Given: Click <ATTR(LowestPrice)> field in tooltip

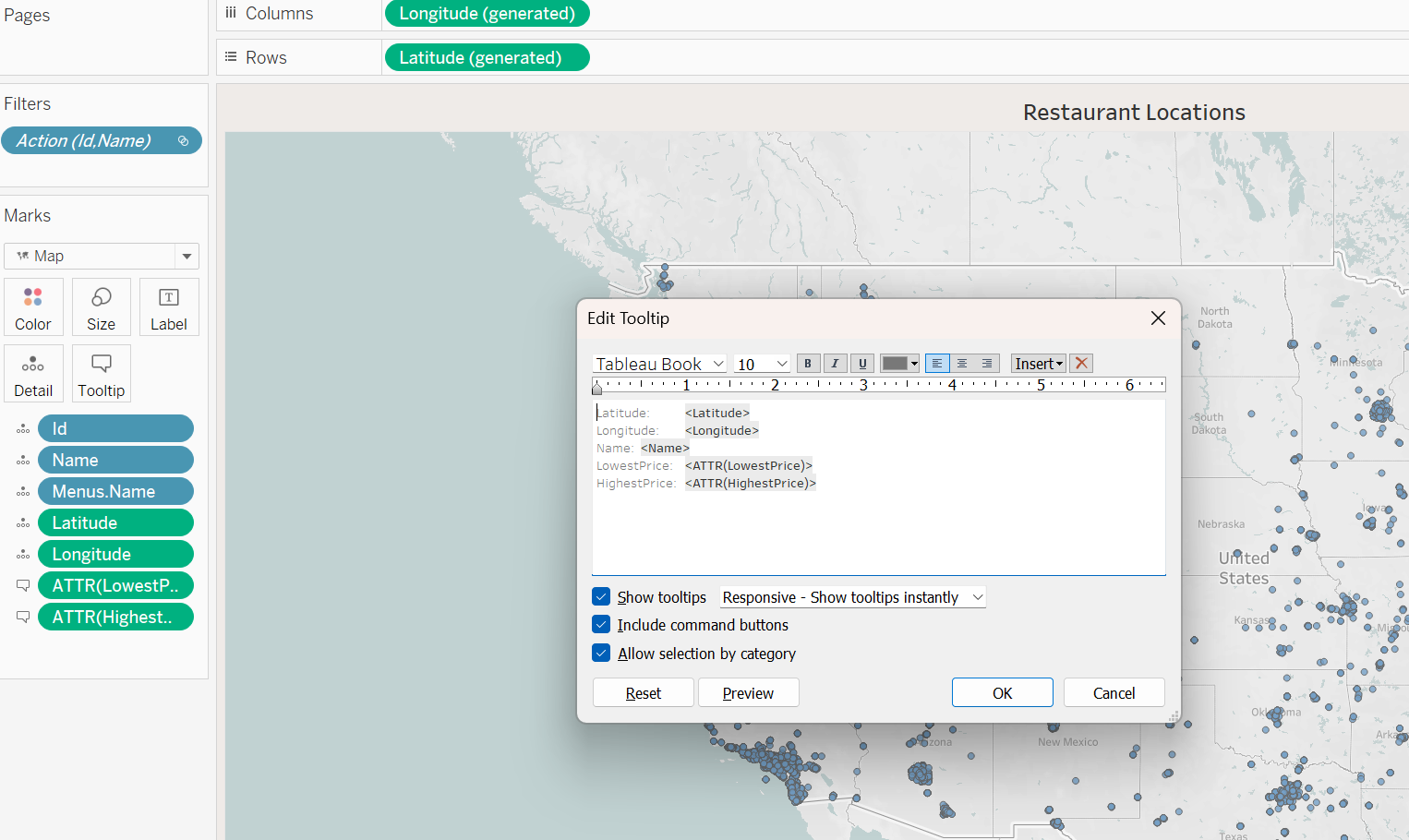Looking at the screenshot, I should (x=749, y=466).
